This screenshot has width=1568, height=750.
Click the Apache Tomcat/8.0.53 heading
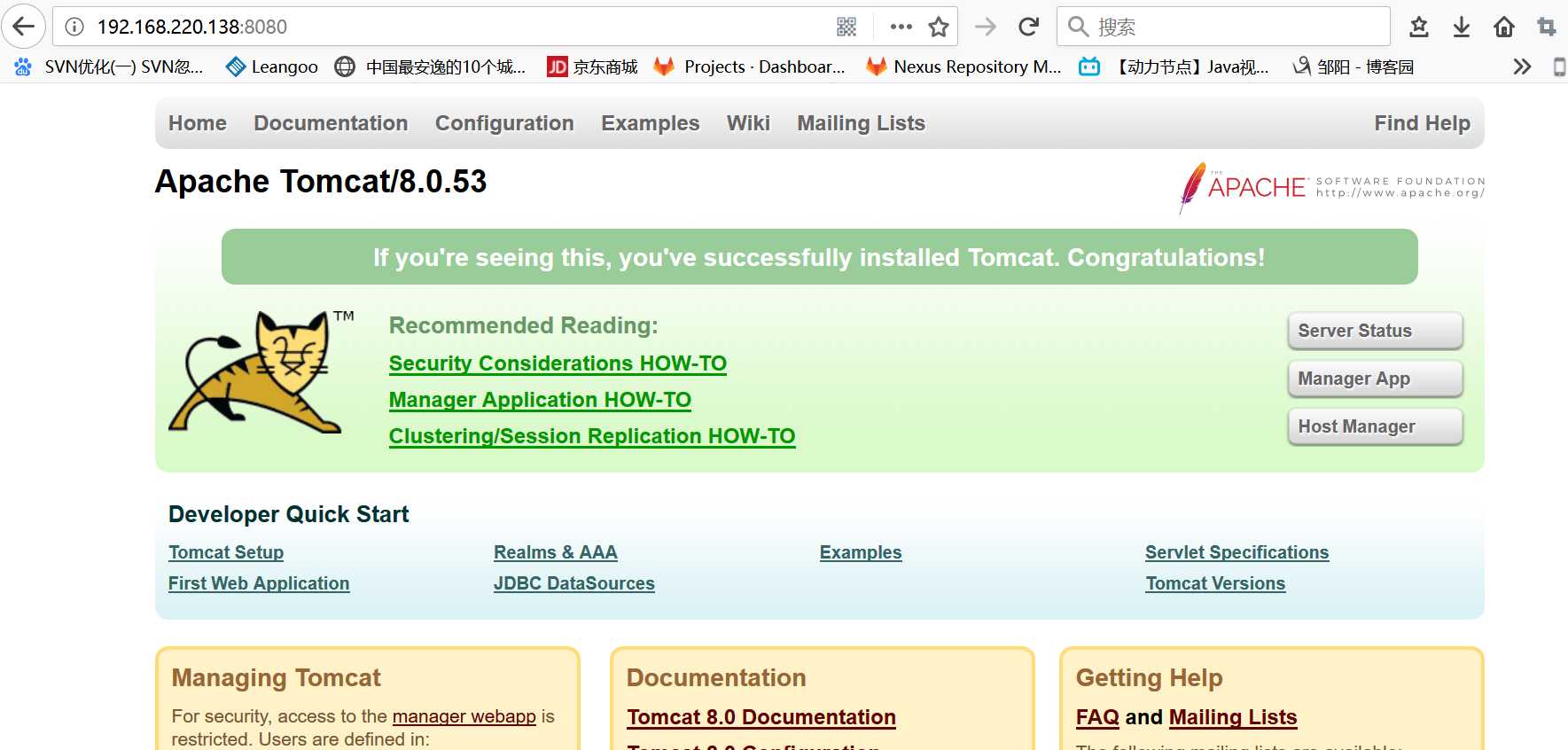[321, 182]
